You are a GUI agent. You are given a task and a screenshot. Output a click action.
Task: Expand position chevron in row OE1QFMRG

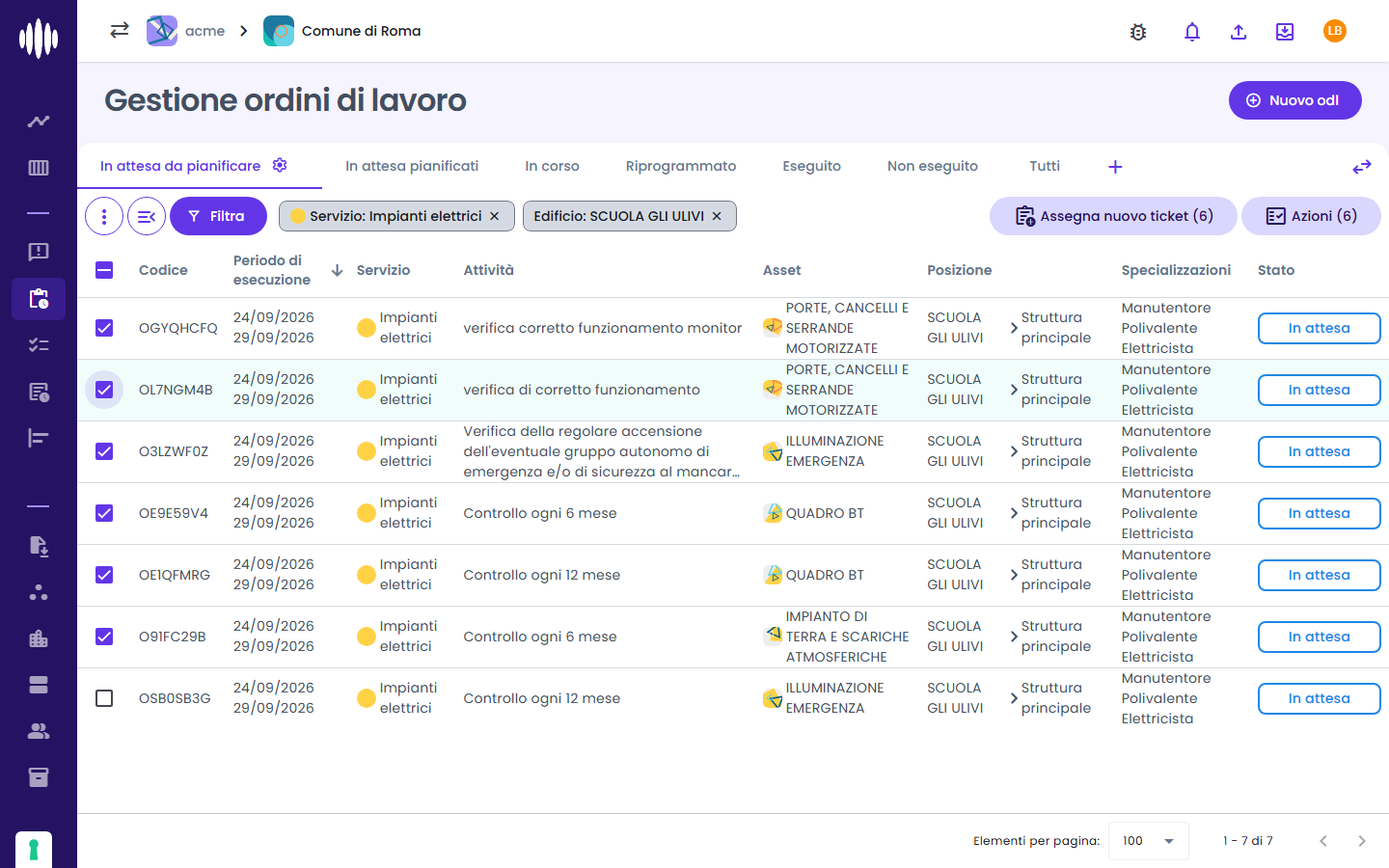point(1014,575)
